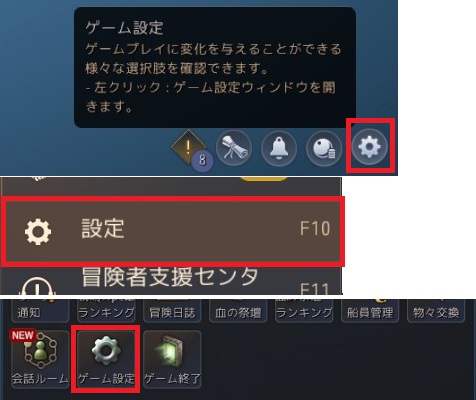This screenshot has width=476, height=400.
Task: Open the 冒険日誌 tile
Action: click(x=172, y=311)
